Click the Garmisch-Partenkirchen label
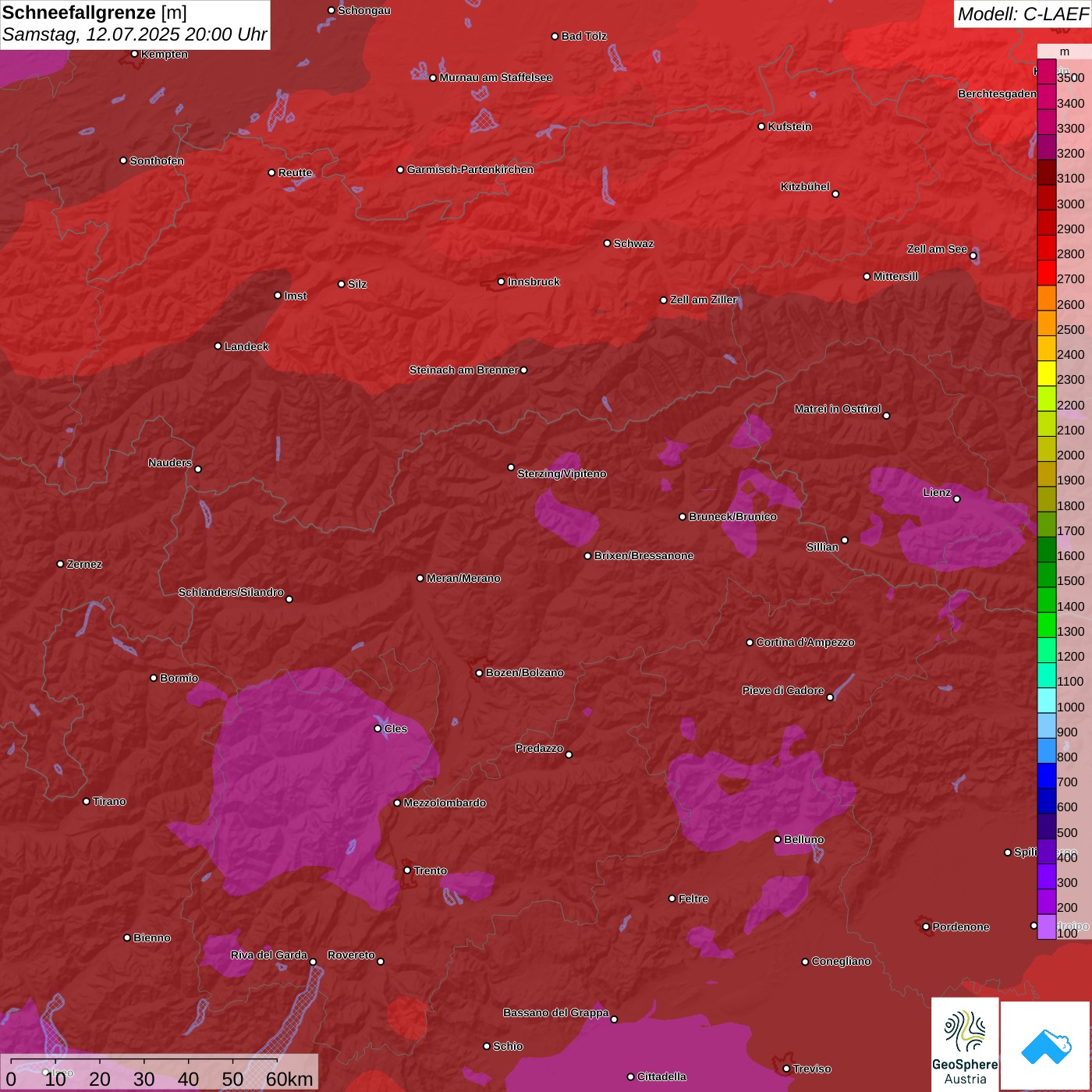This screenshot has height=1092, width=1092. click(x=470, y=169)
